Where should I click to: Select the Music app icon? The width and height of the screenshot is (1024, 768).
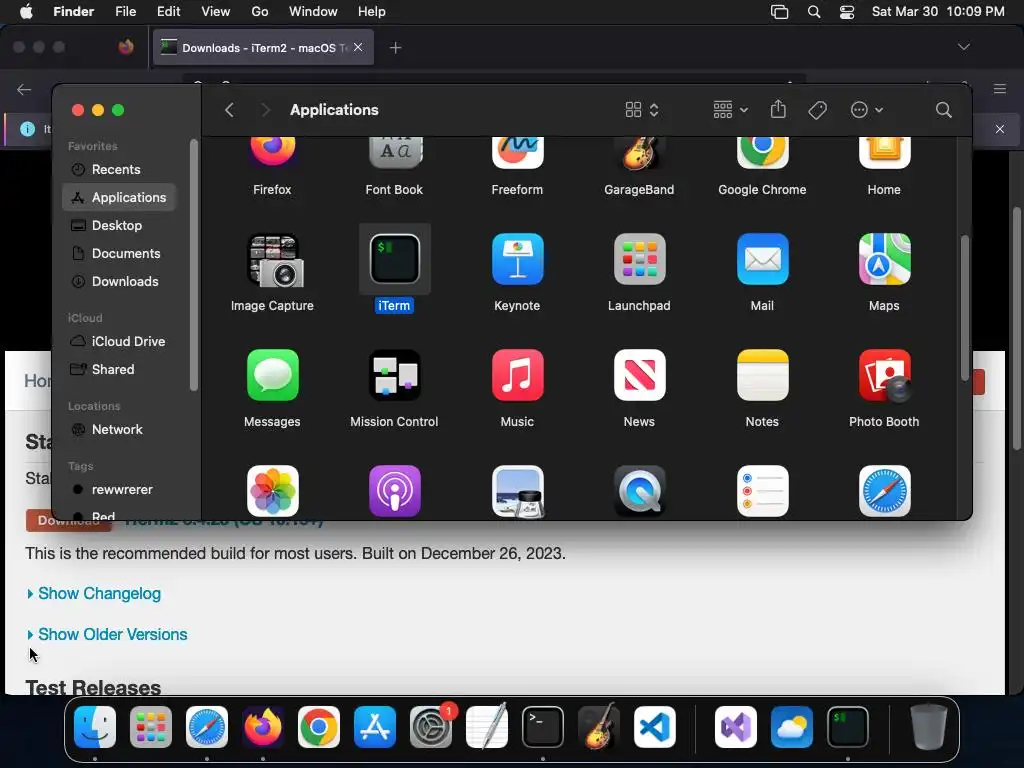pos(517,376)
